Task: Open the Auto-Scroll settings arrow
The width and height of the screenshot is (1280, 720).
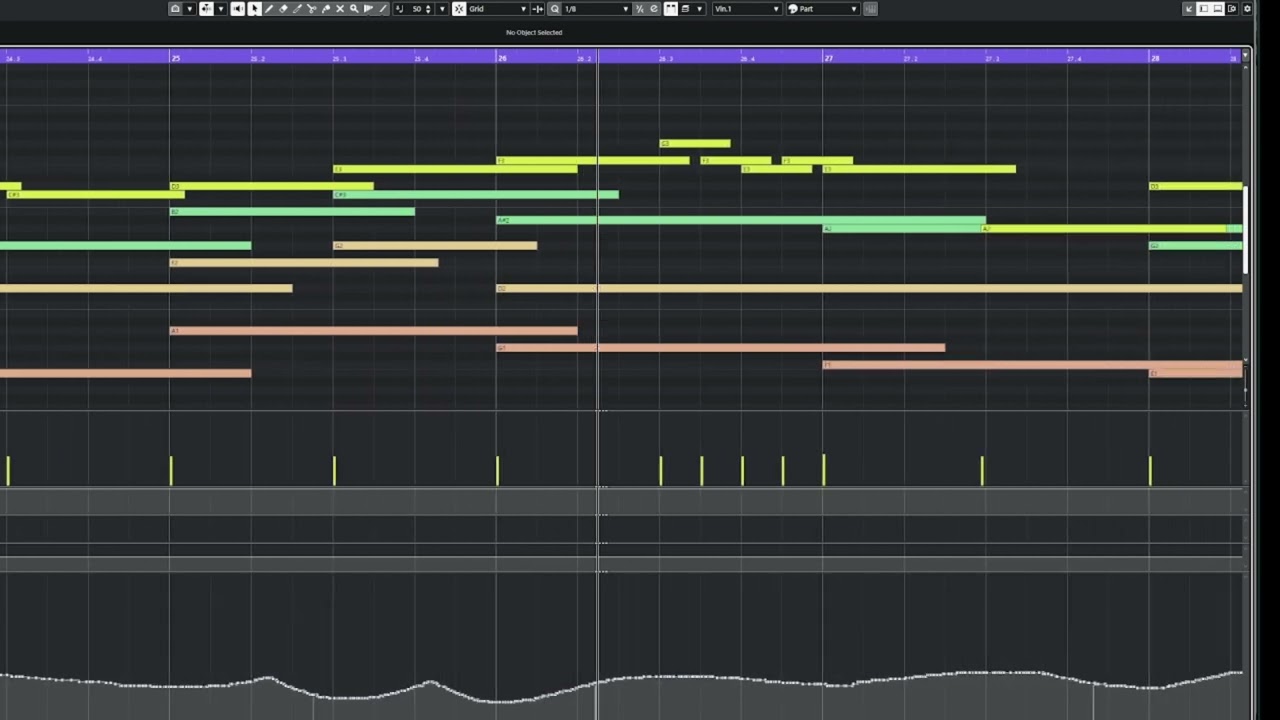Action: [x=221, y=8]
